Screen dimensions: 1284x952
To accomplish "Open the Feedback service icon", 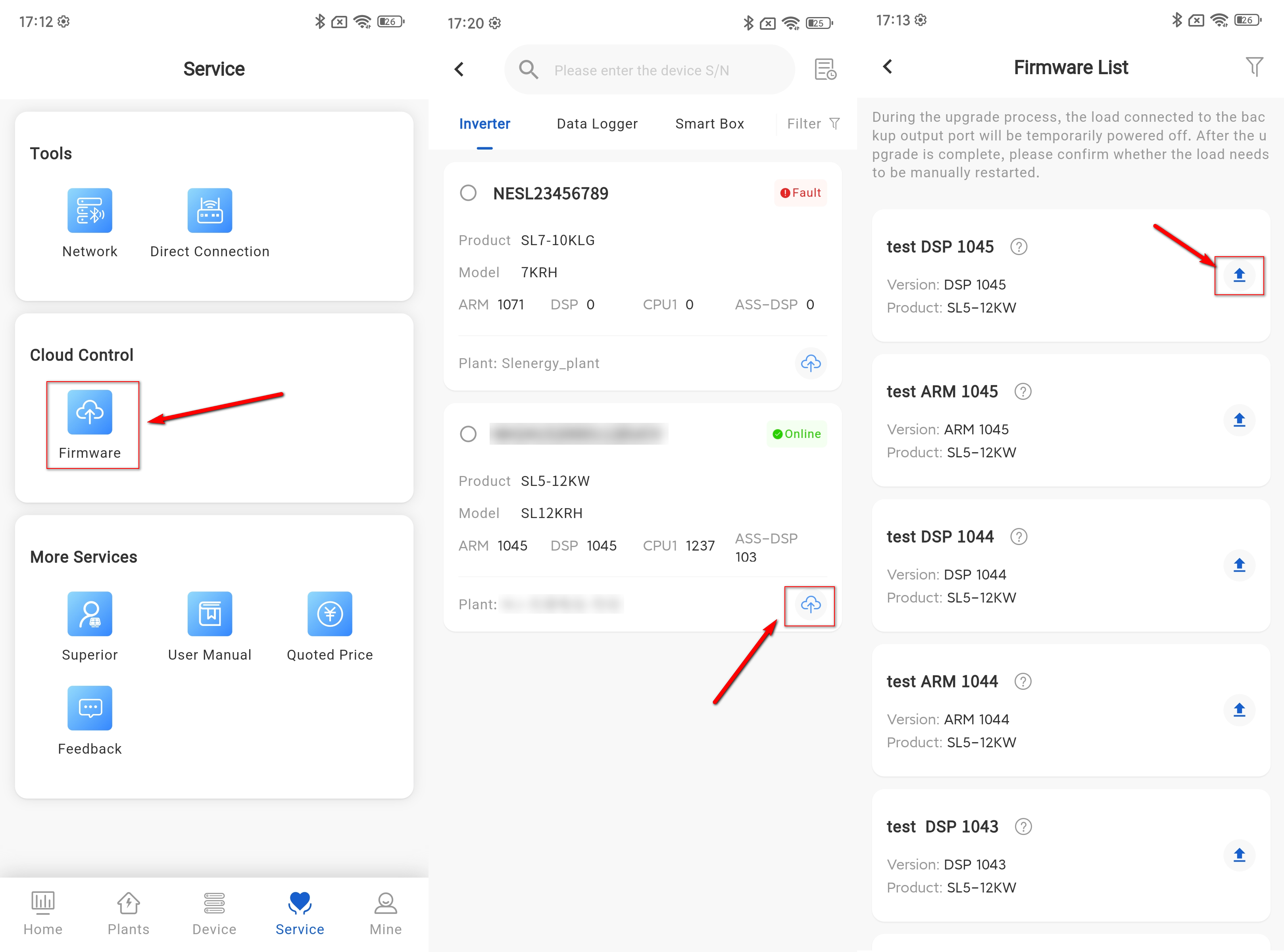I will point(90,708).
